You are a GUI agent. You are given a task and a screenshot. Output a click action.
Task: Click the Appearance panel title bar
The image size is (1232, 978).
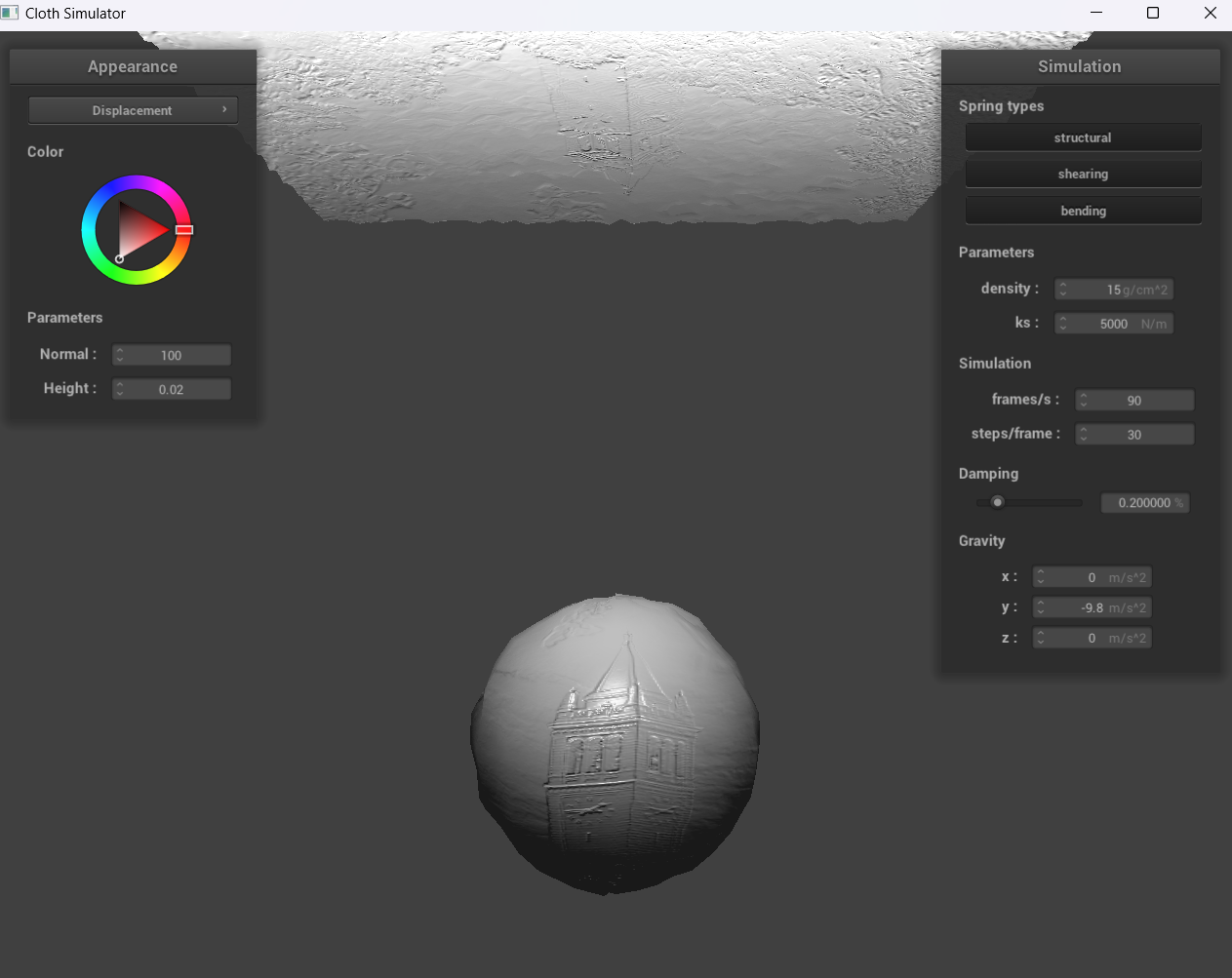(133, 66)
